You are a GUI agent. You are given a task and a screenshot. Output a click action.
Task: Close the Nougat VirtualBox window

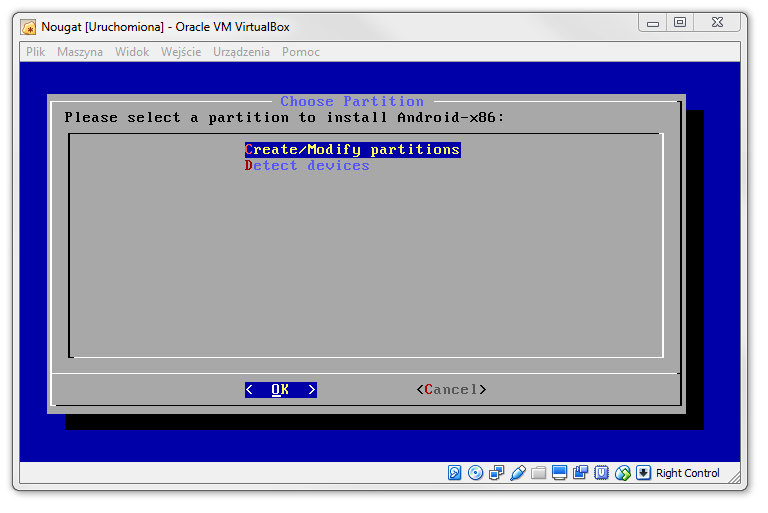(717, 23)
